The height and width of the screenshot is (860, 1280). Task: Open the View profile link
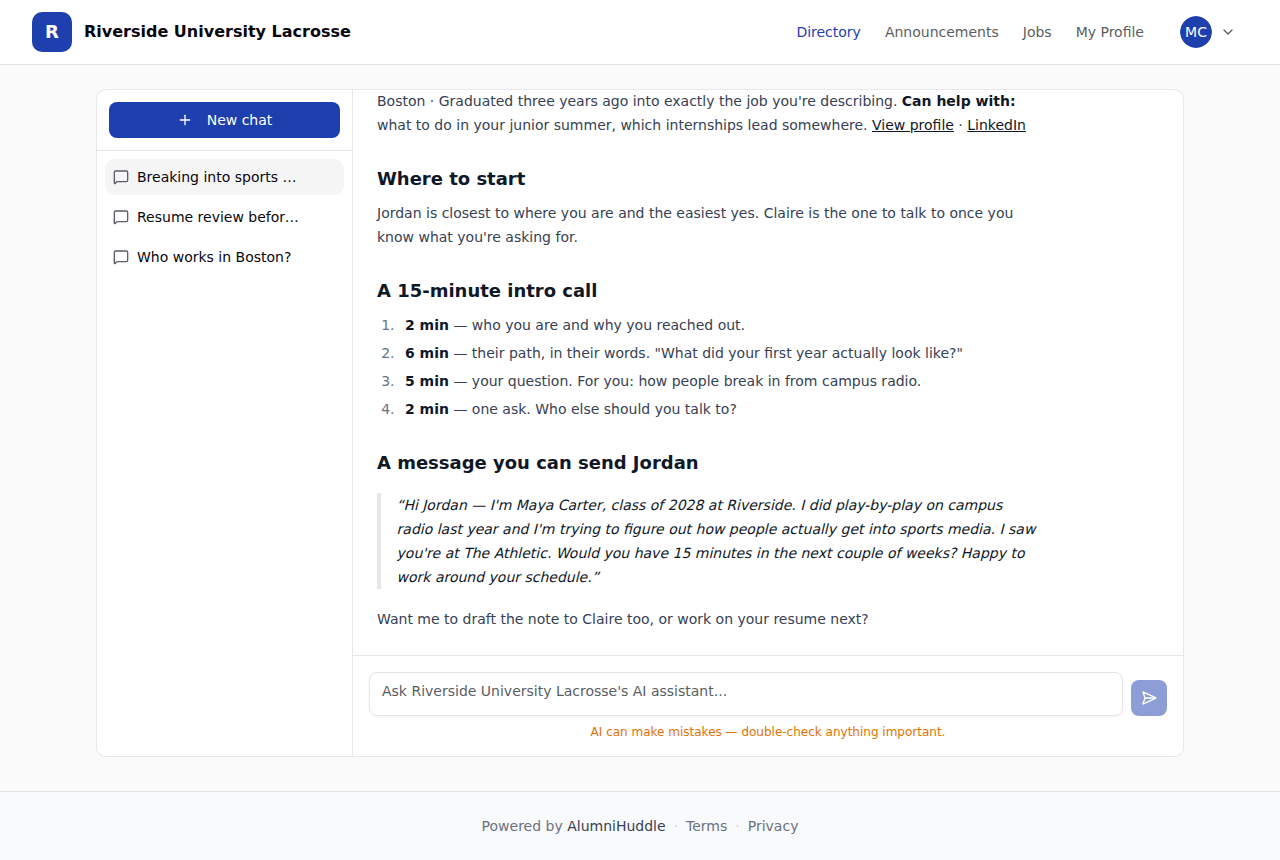click(x=912, y=125)
